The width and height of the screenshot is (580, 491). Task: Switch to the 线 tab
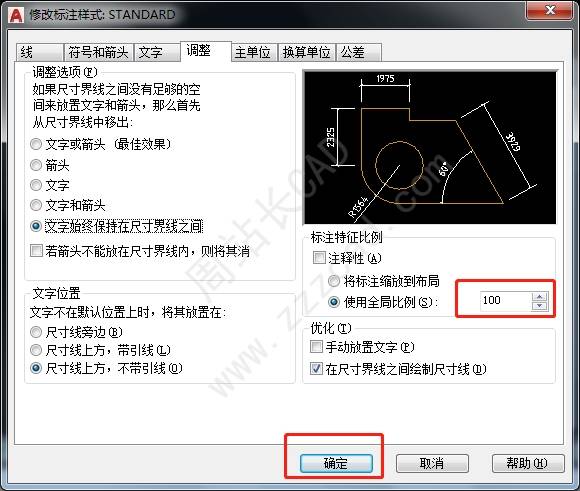[x=39, y=52]
